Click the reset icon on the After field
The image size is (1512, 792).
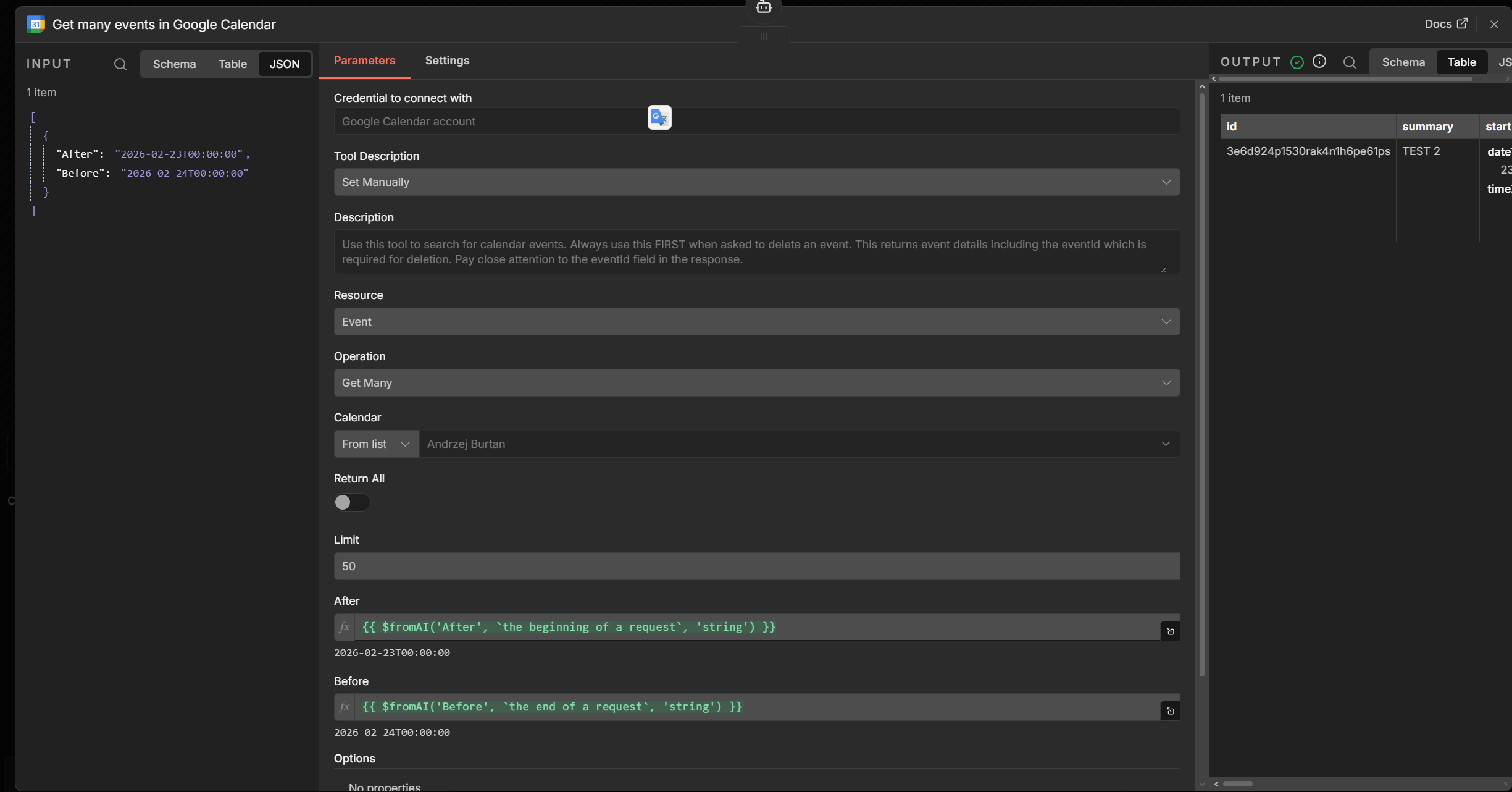(1170, 631)
